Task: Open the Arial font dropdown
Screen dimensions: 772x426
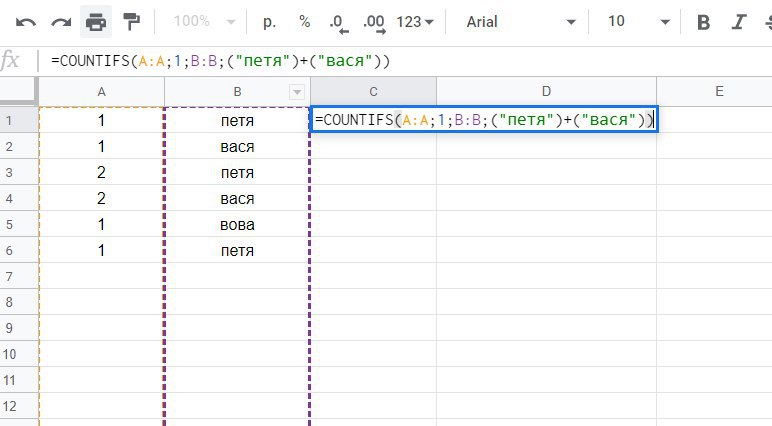Action: tap(520, 22)
